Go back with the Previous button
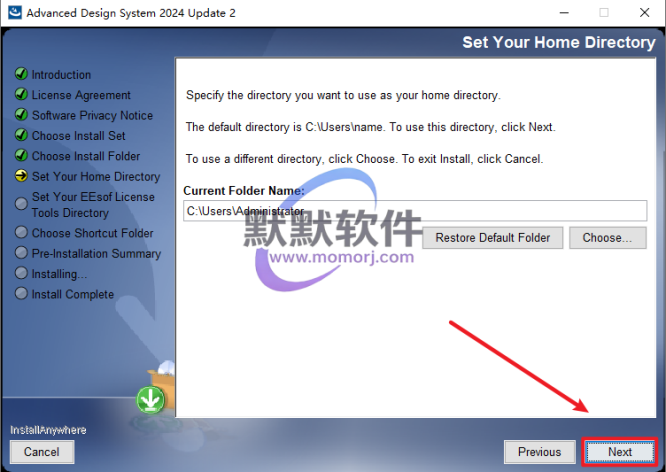 tap(539, 452)
